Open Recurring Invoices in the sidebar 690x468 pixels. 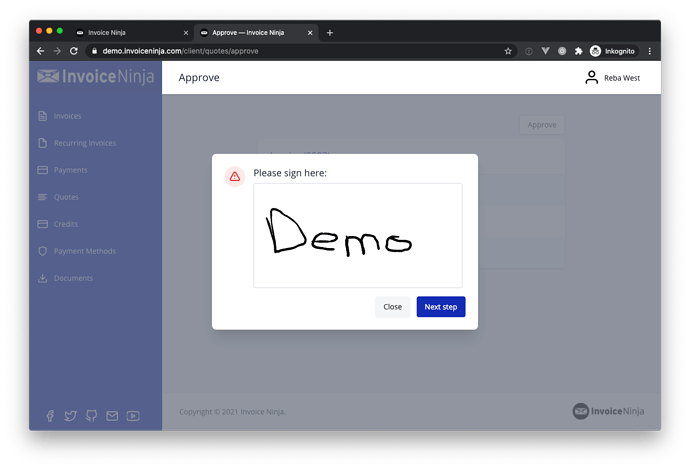[84, 143]
